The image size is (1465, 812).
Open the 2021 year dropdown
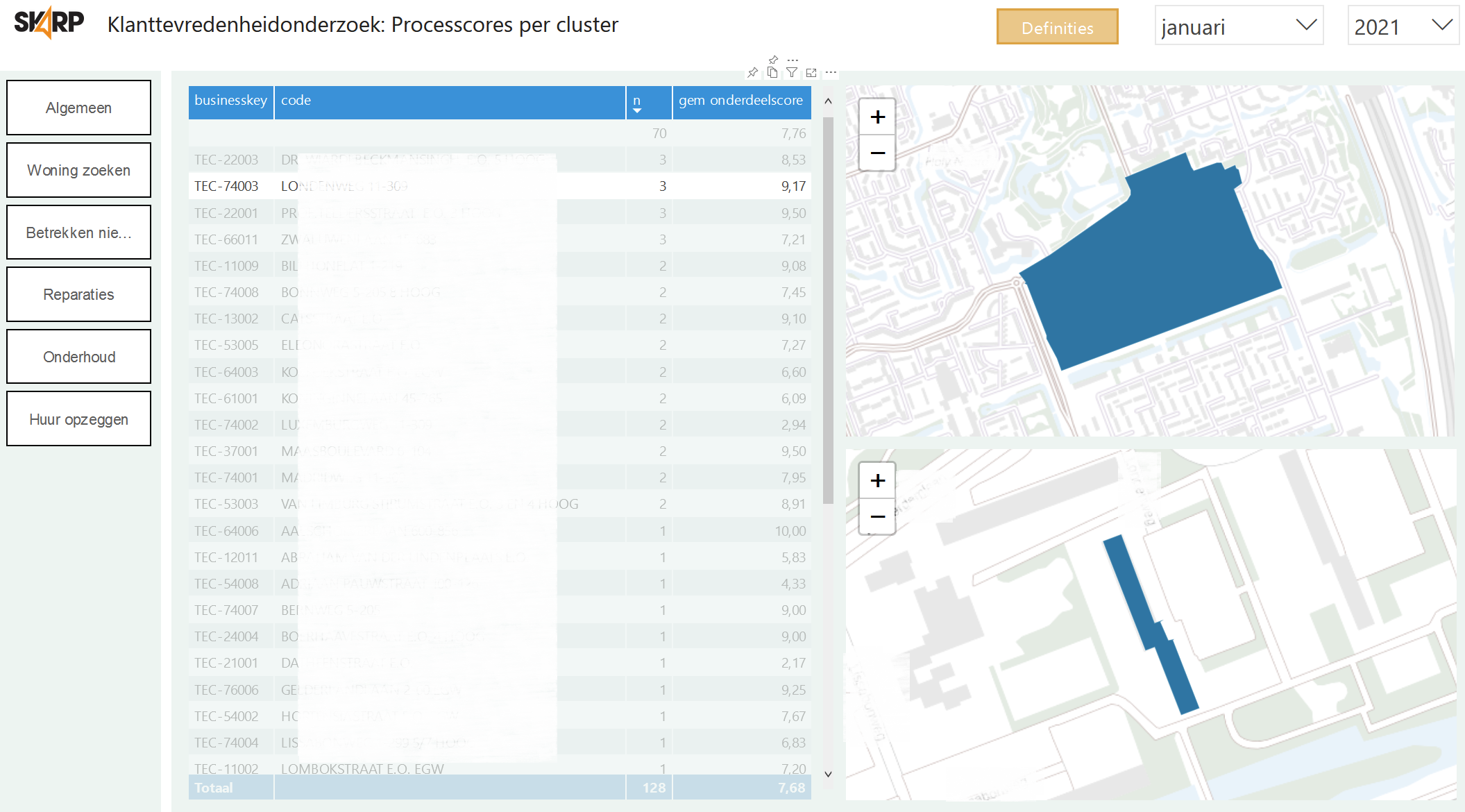point(1403,26)
